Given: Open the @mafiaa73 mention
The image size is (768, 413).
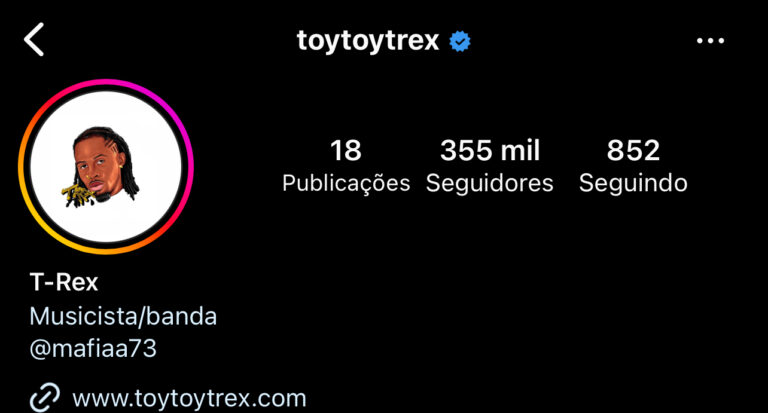Looking at the screenshot, I should coord(93,349).
